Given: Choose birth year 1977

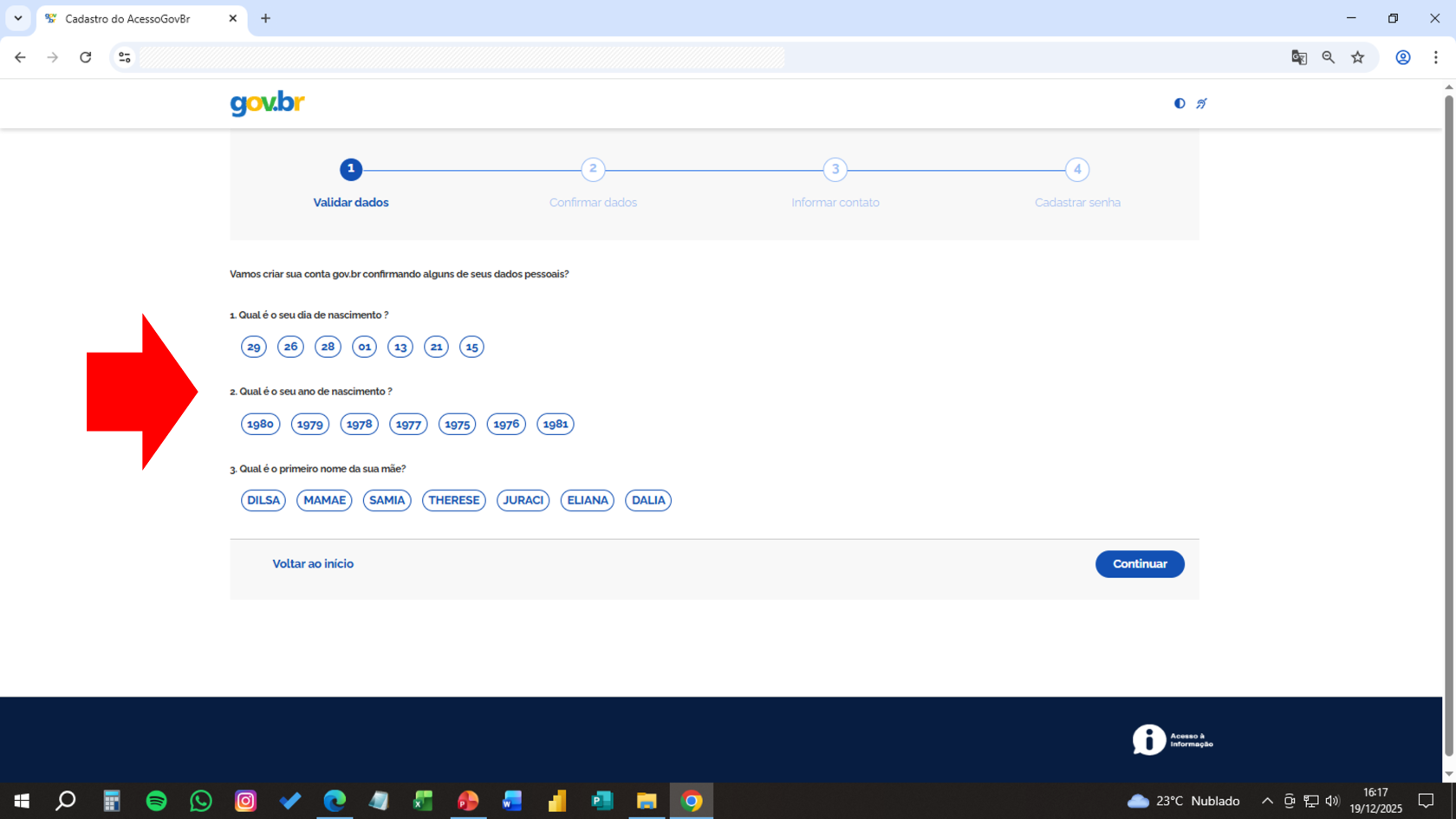Looking at the screenshot, I should [408, 425].
